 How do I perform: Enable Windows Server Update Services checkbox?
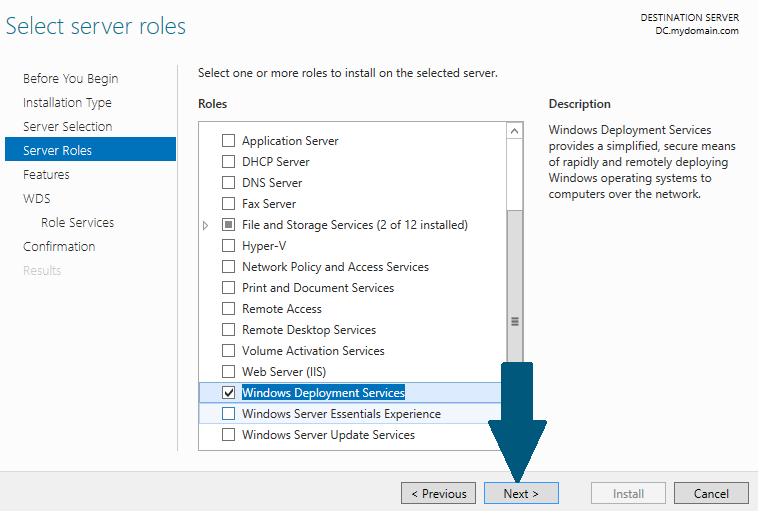point(228,435)
